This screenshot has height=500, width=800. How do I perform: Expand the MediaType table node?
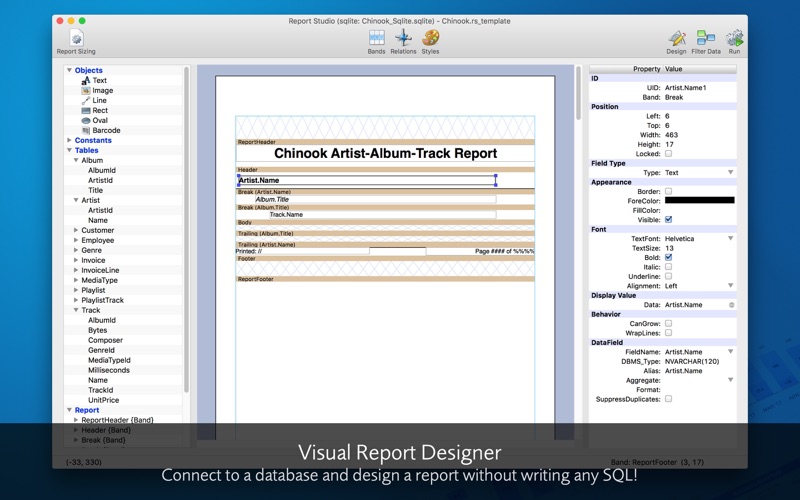76,280
